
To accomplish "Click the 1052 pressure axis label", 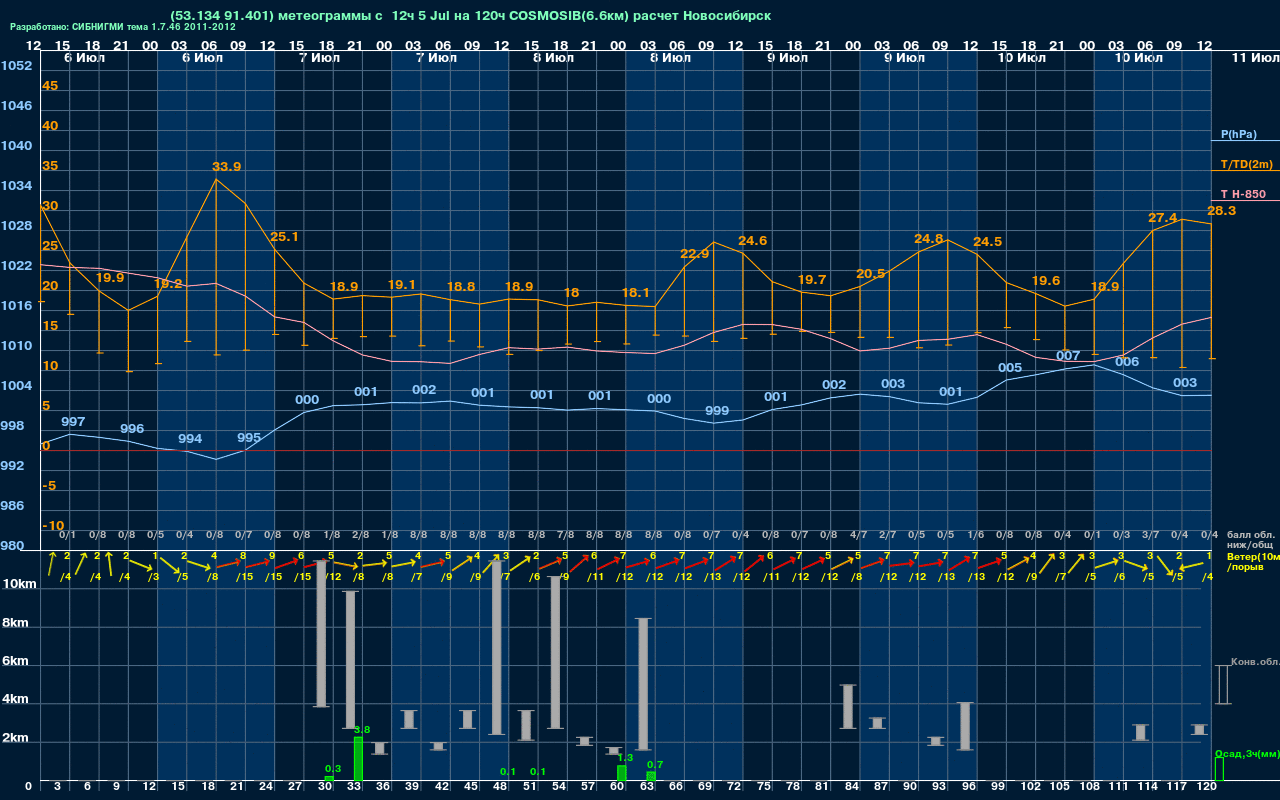I will click(16, 66).
